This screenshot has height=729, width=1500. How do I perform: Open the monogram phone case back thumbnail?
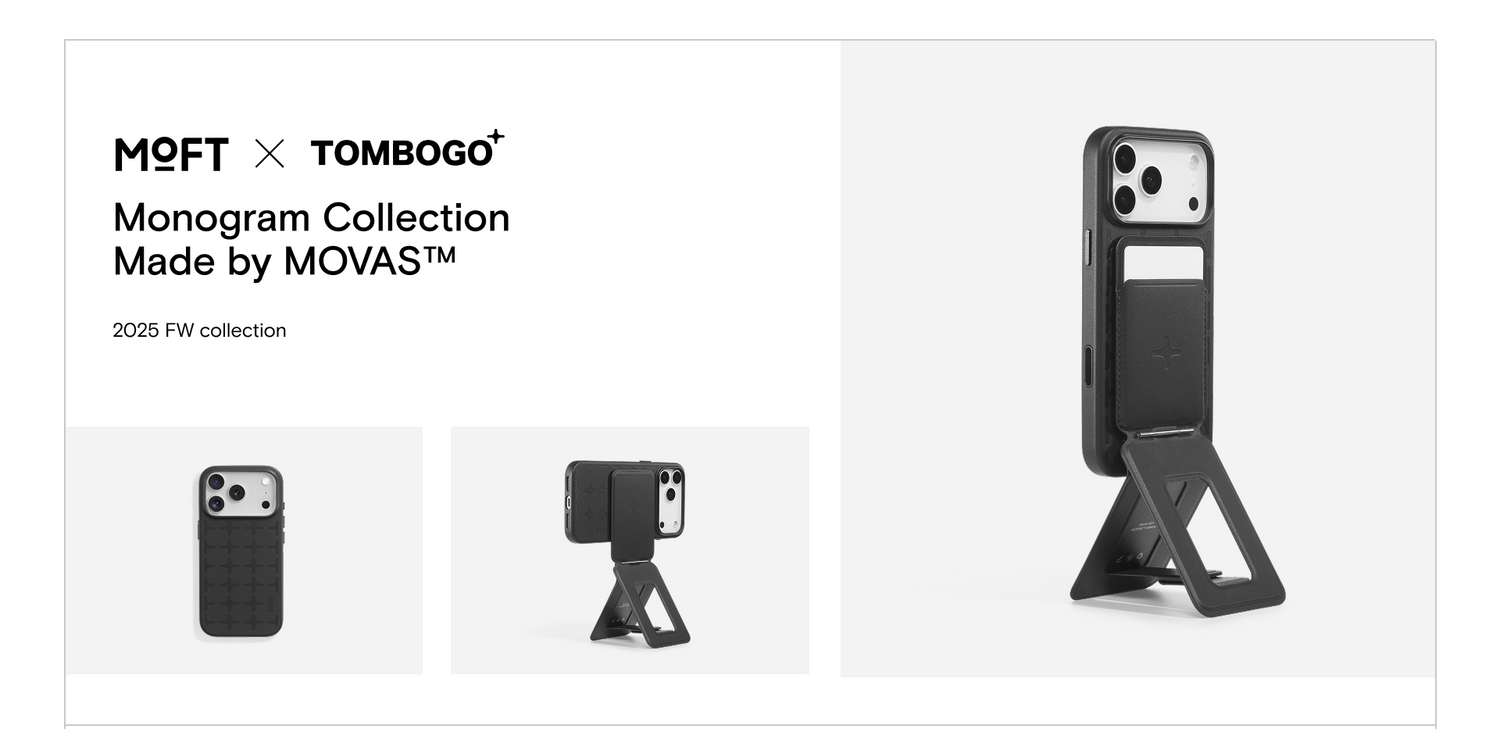[x=244, y=551]
